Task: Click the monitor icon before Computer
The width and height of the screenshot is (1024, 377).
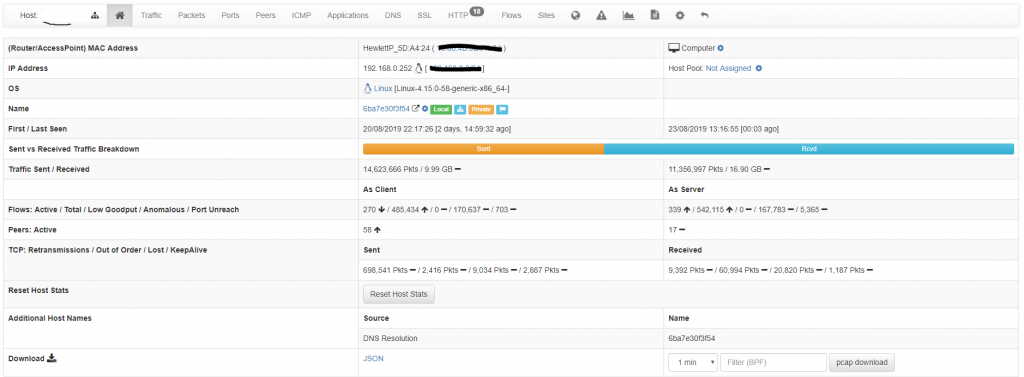Action: tap(674, 48)
